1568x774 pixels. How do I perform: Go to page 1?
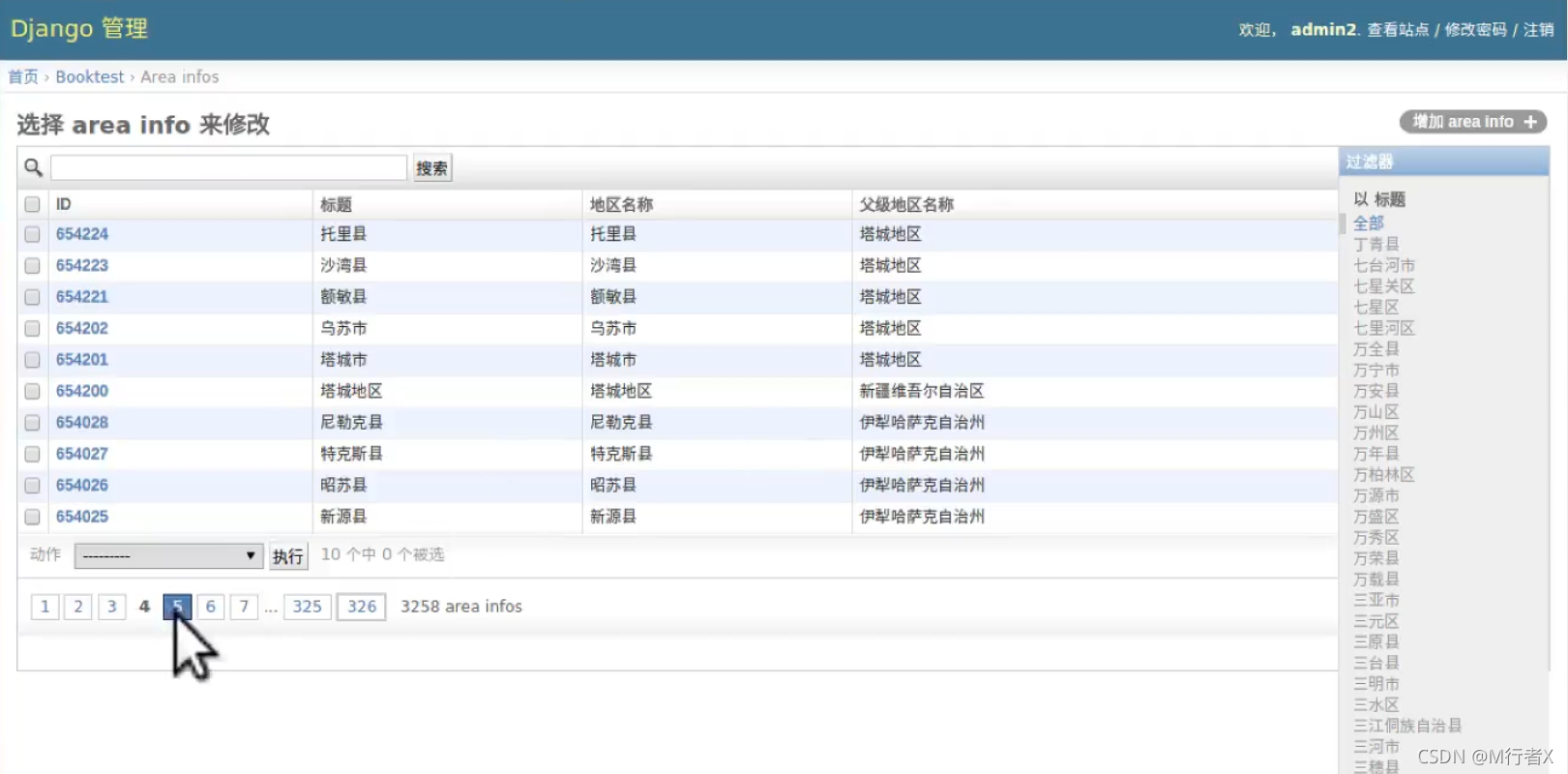[x=44, y=607]
